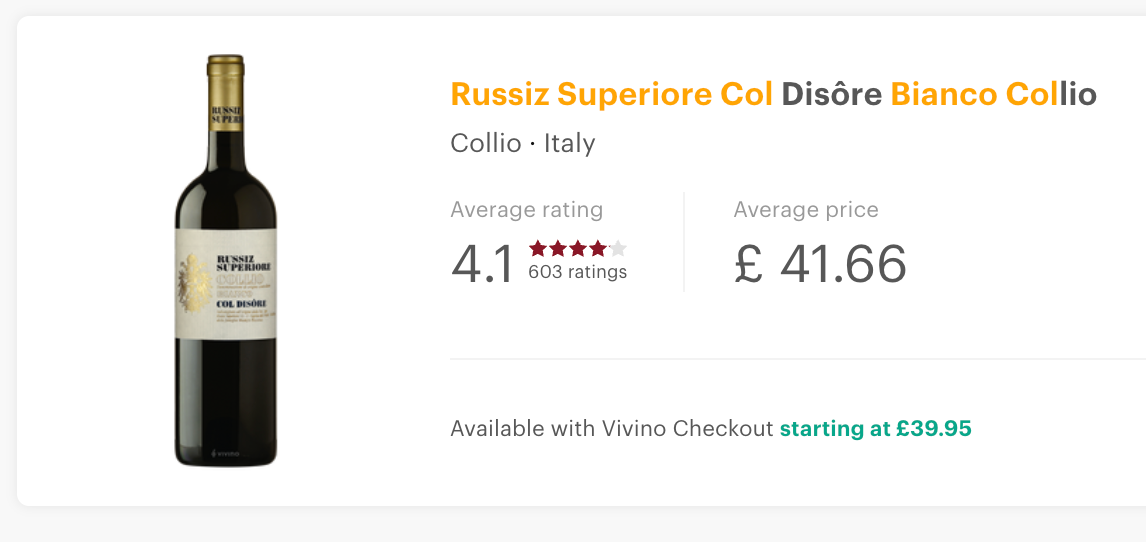1146x542 pixels.
Task: Click the £ 41.66 average price
Action: (820, 264)
